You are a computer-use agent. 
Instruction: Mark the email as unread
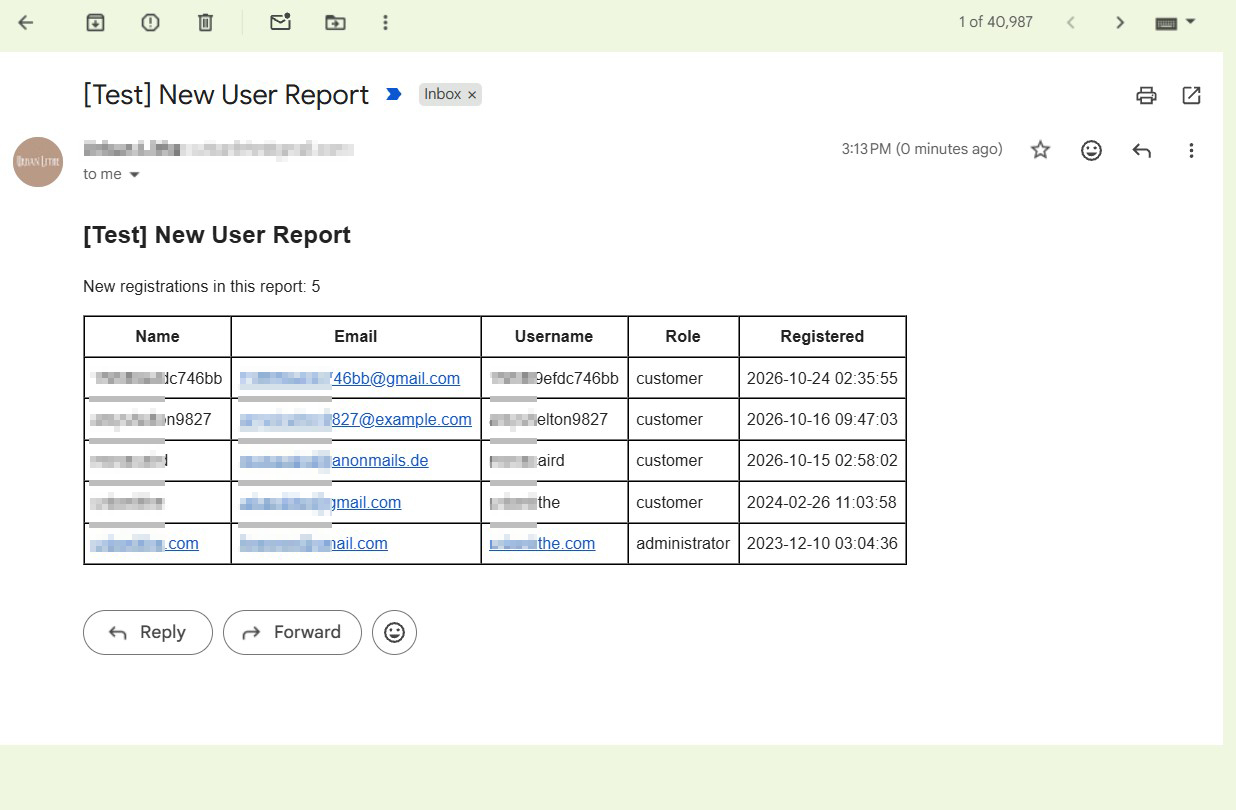[x=280, y=22]
